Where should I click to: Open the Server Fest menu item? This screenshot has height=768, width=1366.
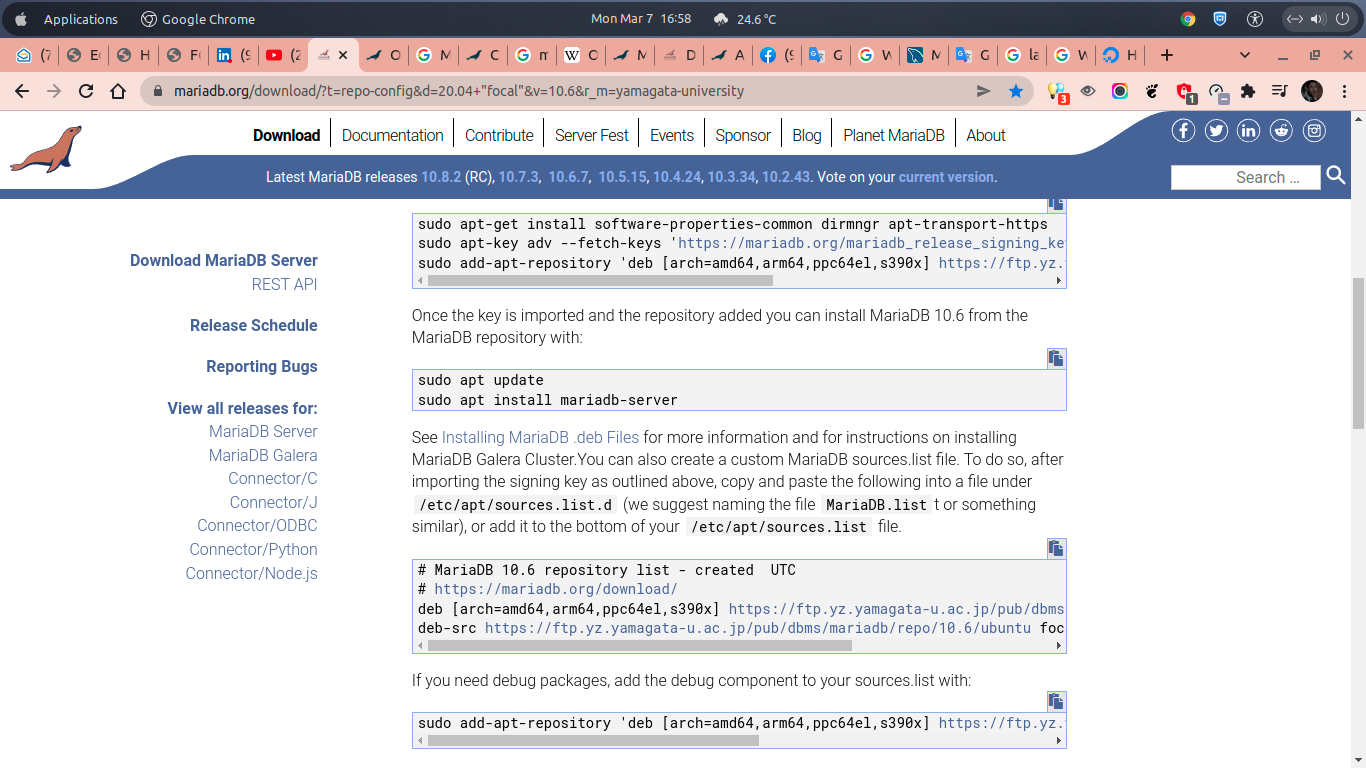(592, 135)
